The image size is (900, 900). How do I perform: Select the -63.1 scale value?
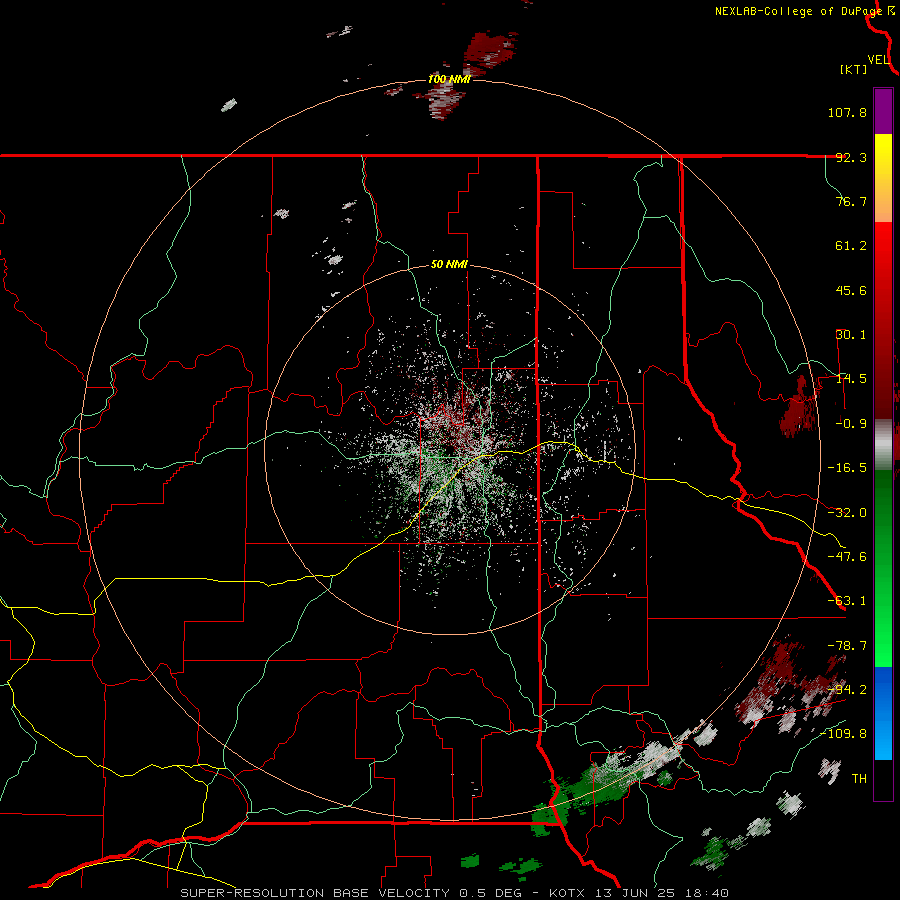pos(847,601)
